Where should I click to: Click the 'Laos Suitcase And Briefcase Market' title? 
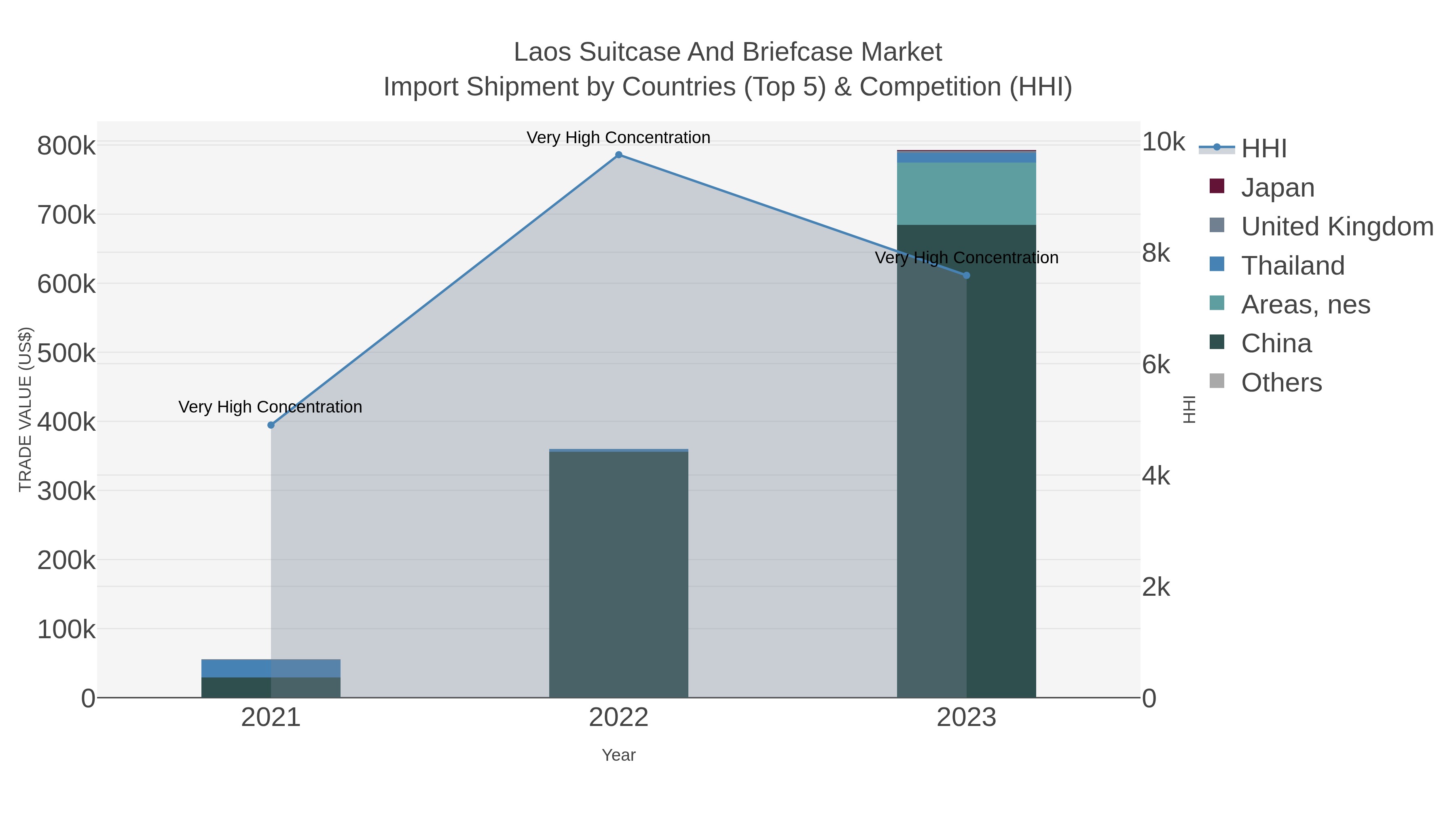point(728,52)
